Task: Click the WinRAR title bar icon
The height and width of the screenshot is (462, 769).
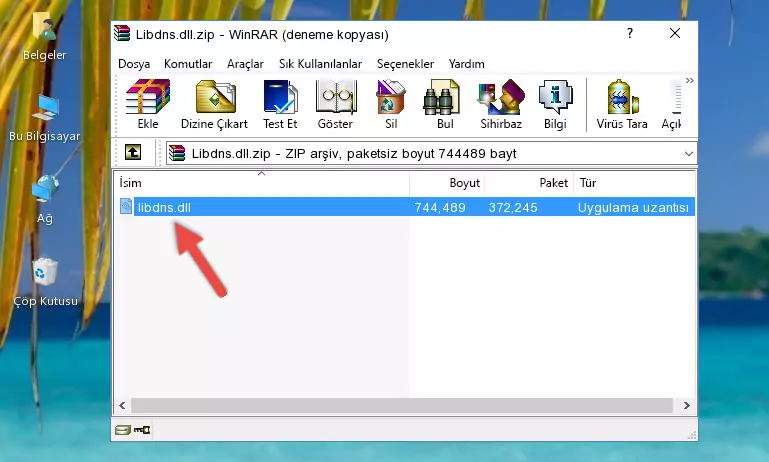Action: pyautogui.click(x=122, y=33)
